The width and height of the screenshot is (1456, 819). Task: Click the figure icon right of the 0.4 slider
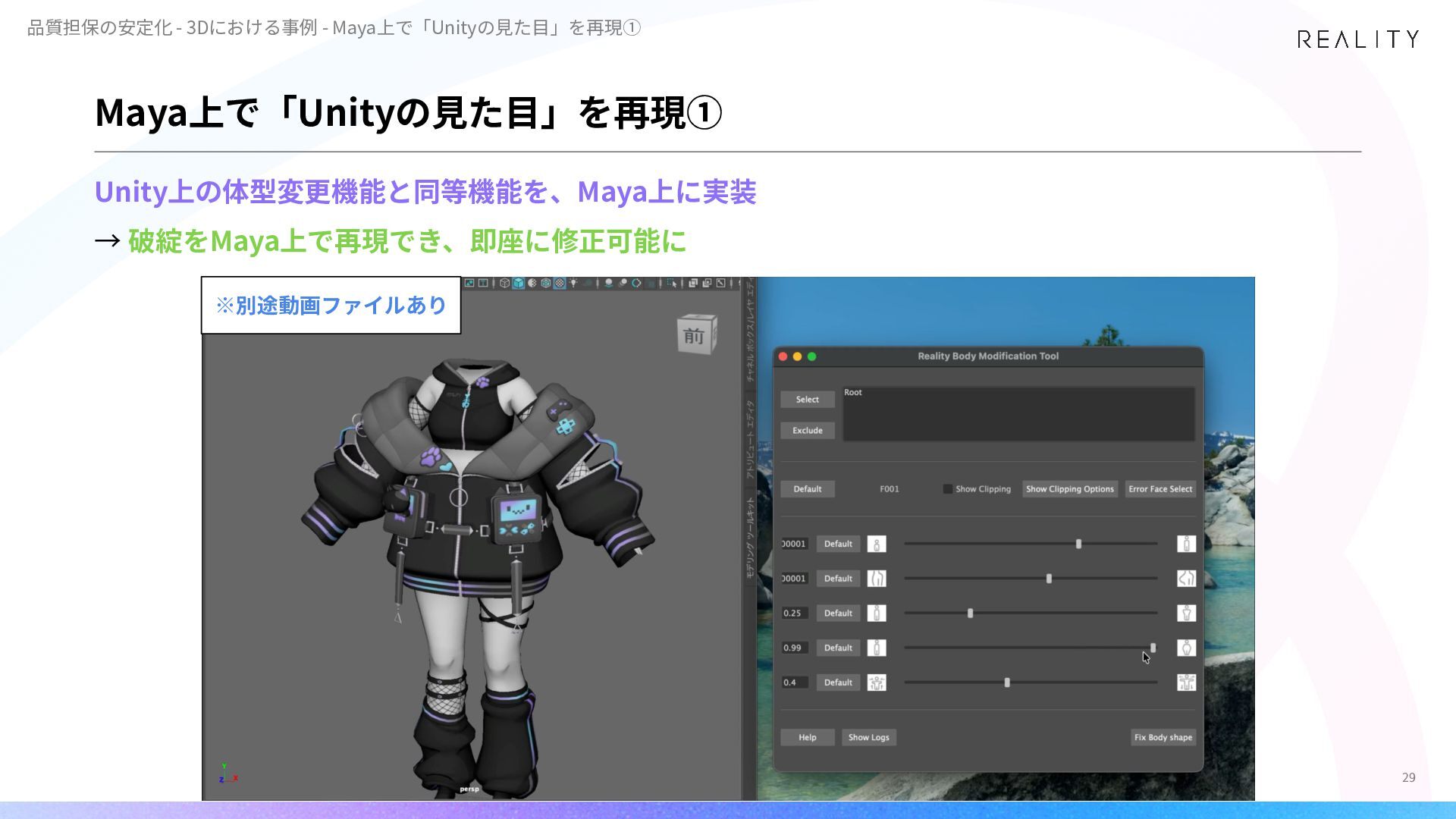(x=1187, y=683)
